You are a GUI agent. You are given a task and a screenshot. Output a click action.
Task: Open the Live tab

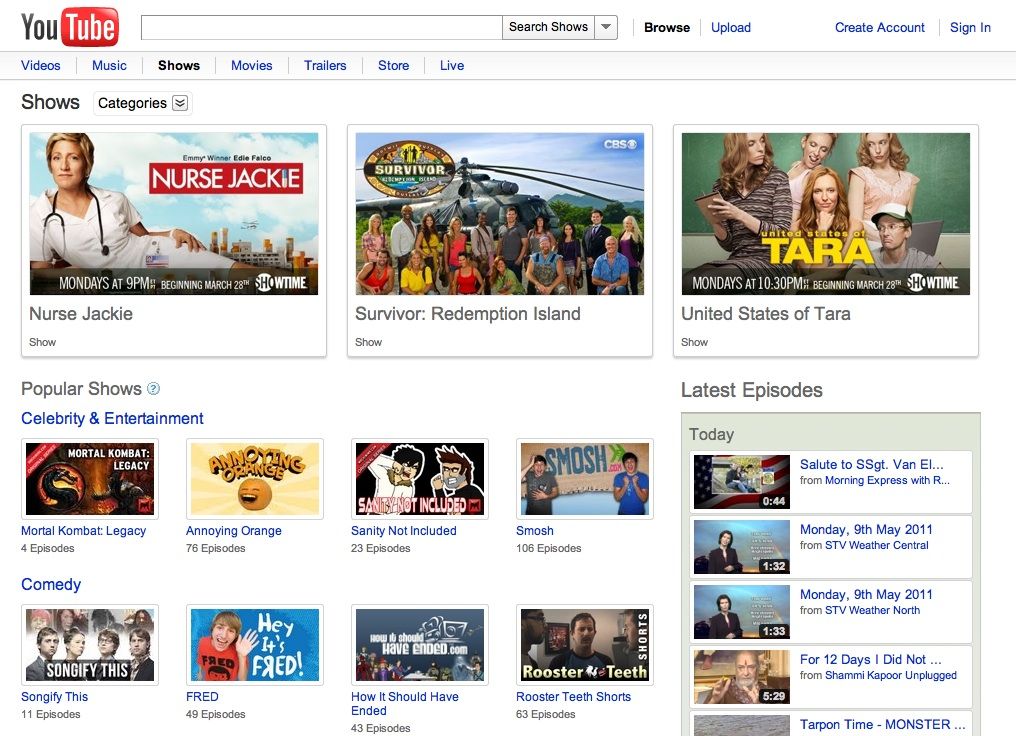point(452,66)
